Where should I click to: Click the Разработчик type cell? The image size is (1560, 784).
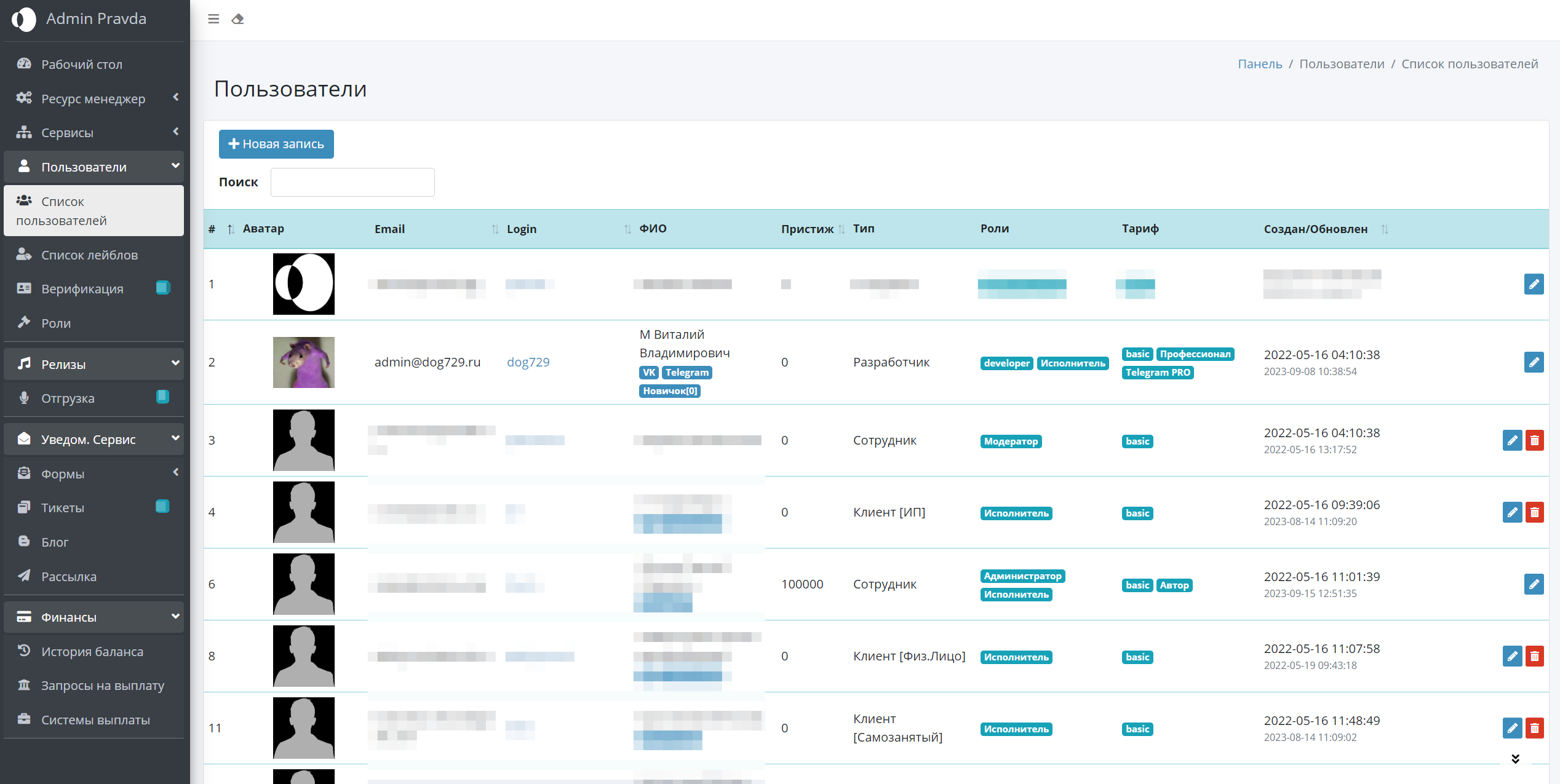coord(891,362)
